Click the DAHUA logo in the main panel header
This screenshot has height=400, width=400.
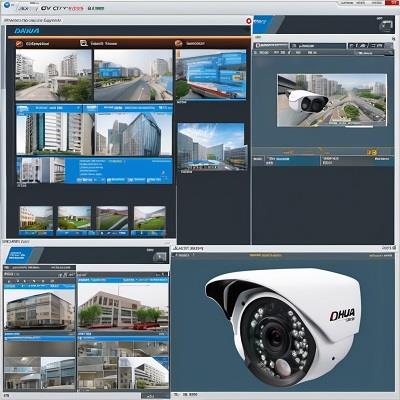tap(27, 31)
